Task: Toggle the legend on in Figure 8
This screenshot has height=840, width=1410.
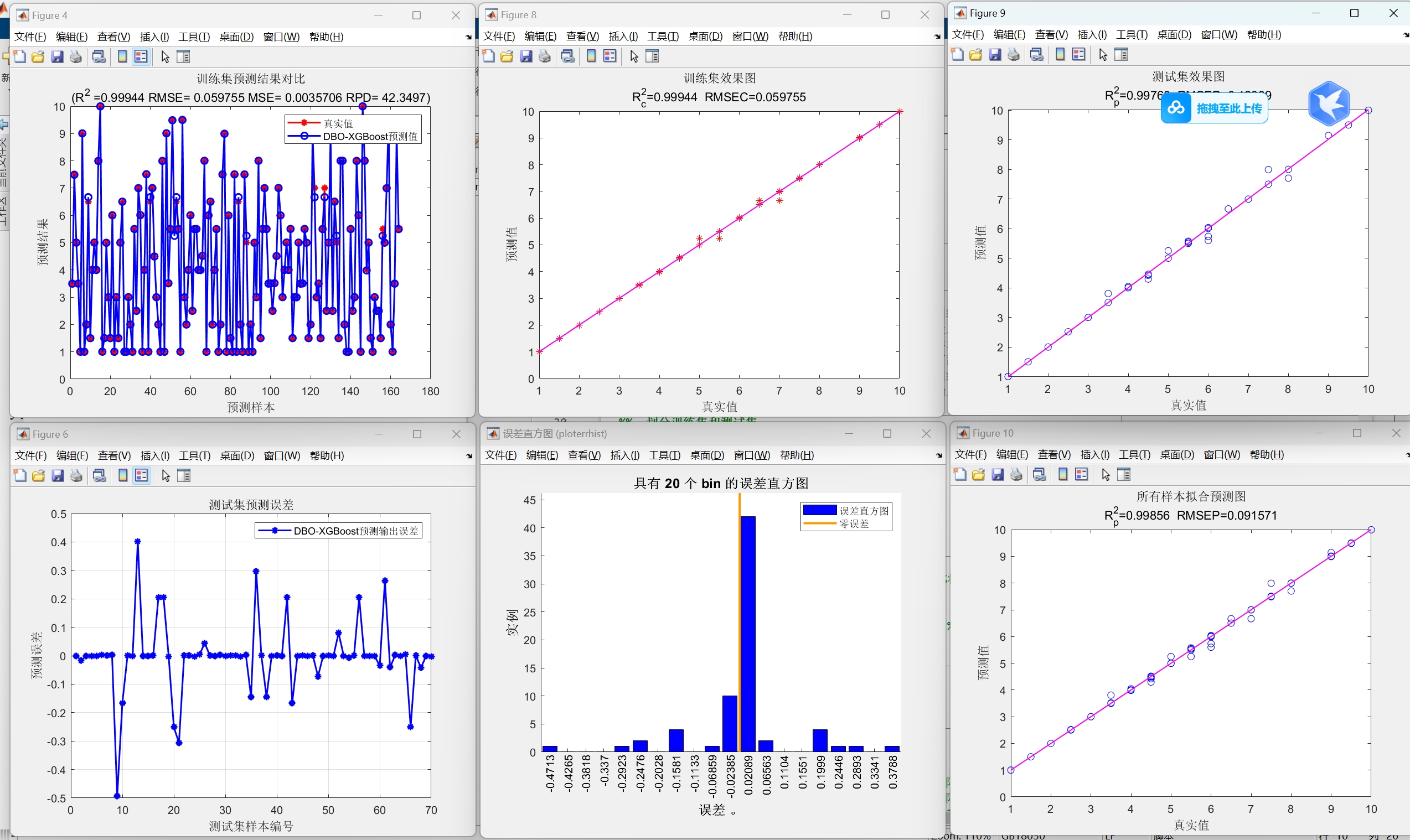Action: click(610, 55)
